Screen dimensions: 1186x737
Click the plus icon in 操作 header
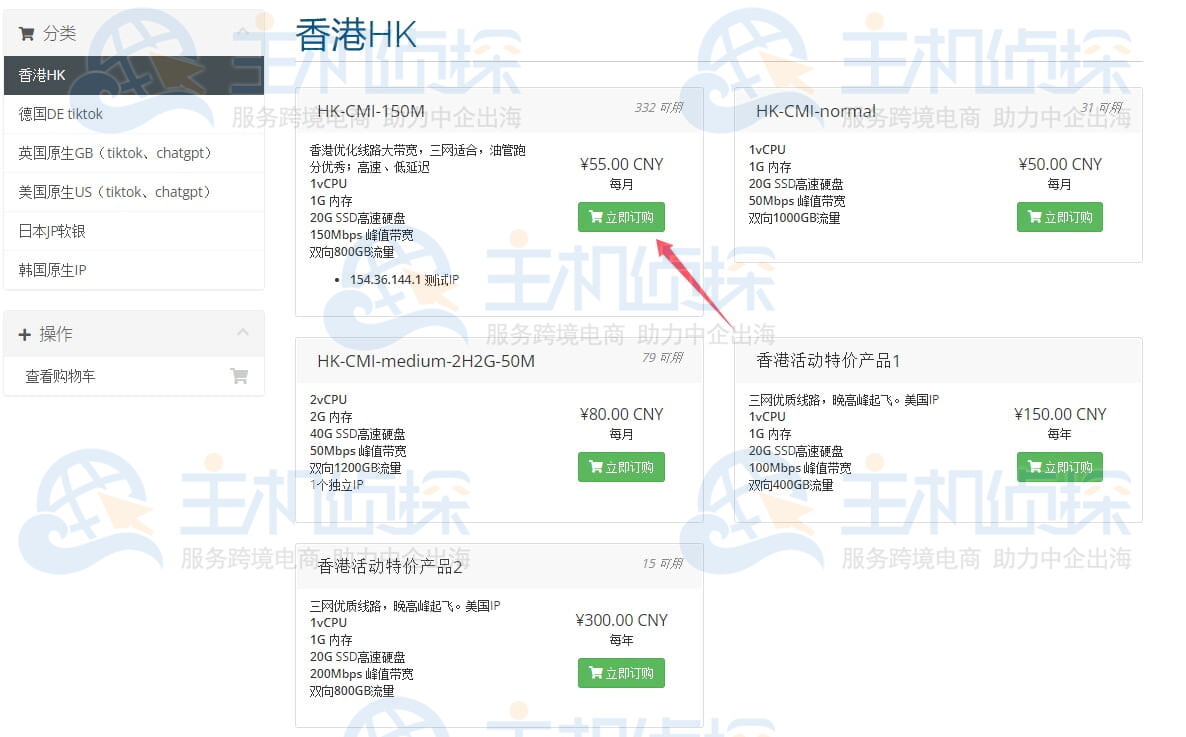pyautogui.click(x=25, y=334)
